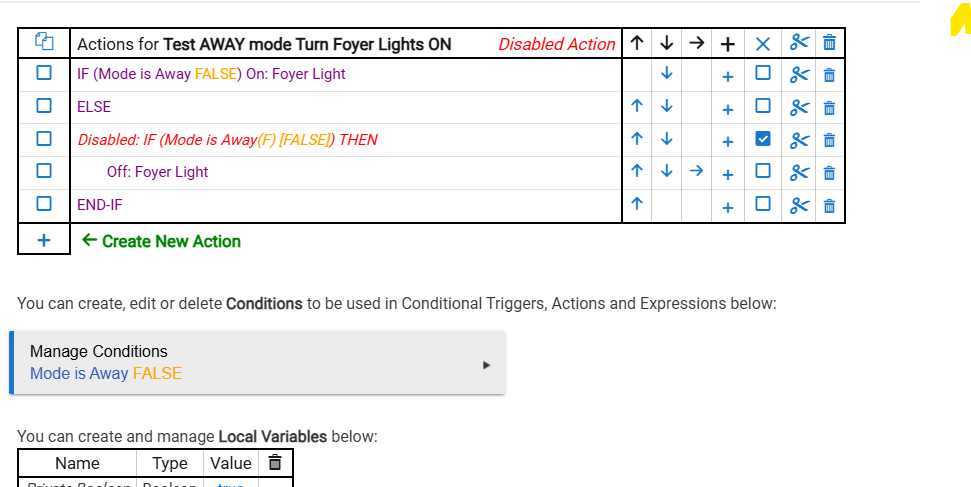Move the ELSE action down
Screen dimensions: 971x487
click(667, 107)
